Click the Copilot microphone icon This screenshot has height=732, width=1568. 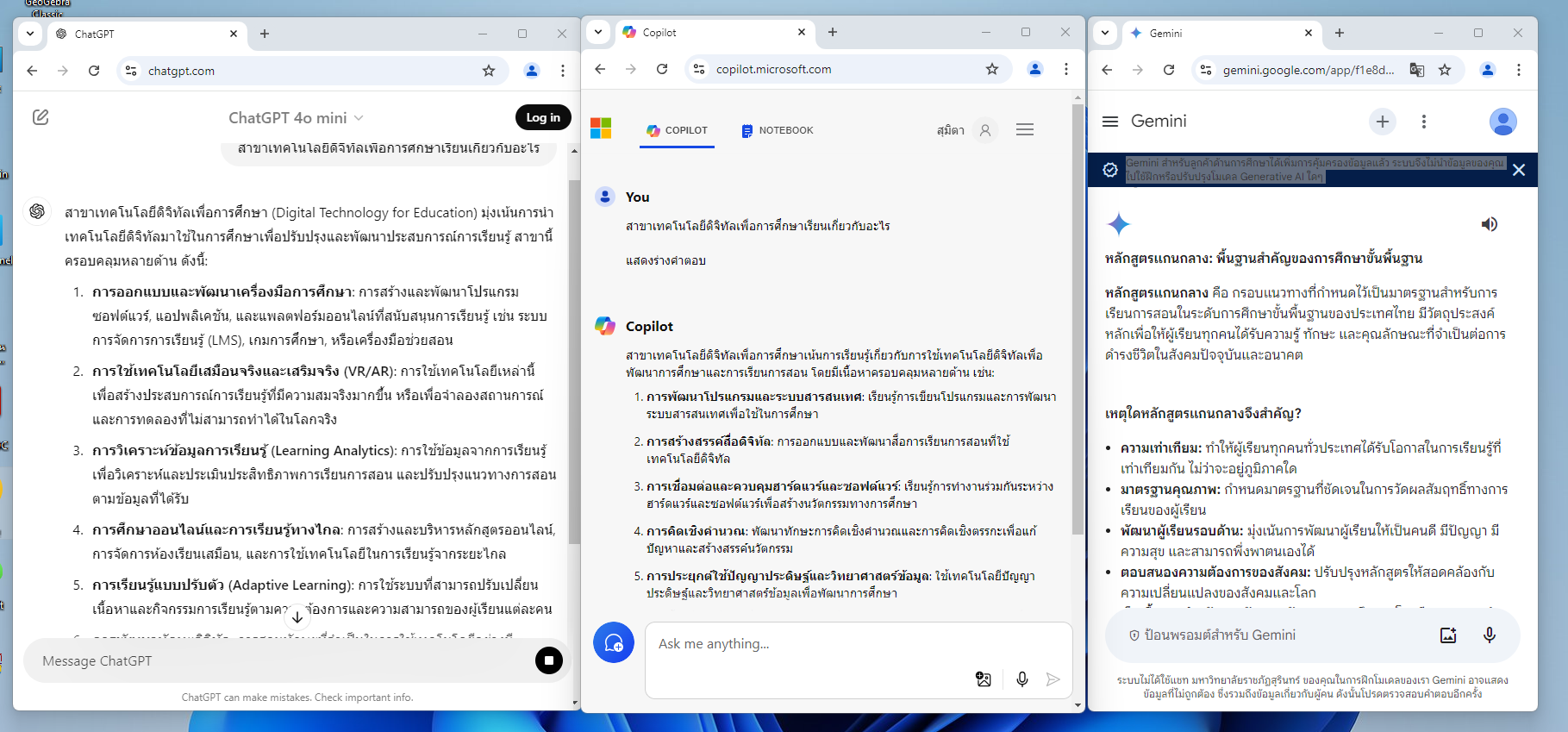pos(1021,679)
